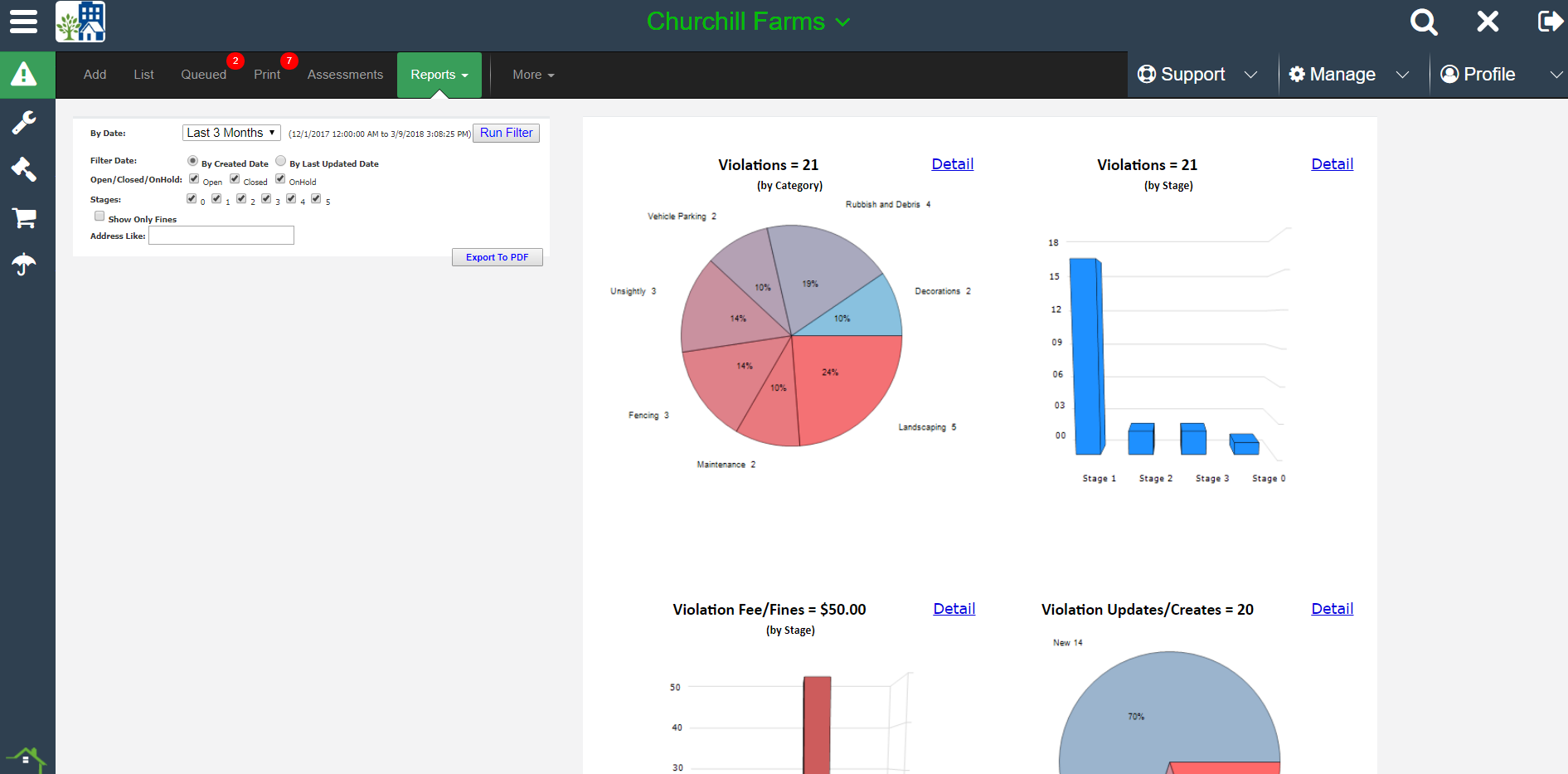
Task: Uncheck the Closed status checkbox
Action: 235,179
